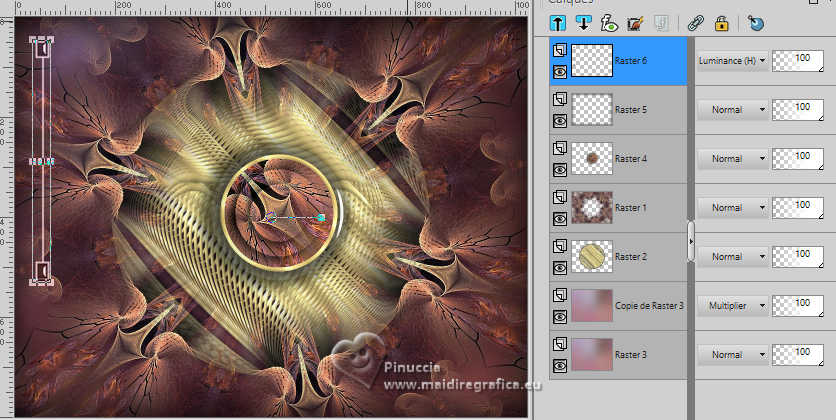The image size is (836, 420).
Task: Open the Normal blend mode dropdown for Raster 5
Action: 733,110
